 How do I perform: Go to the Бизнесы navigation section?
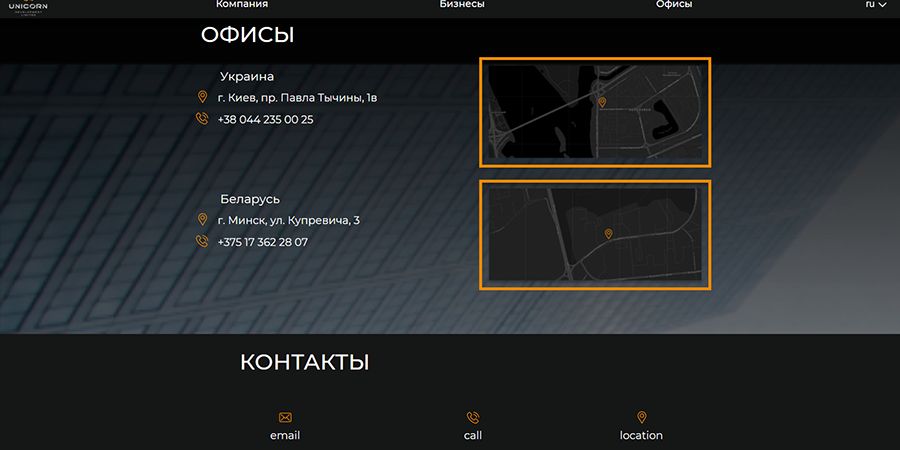point(462,5)
